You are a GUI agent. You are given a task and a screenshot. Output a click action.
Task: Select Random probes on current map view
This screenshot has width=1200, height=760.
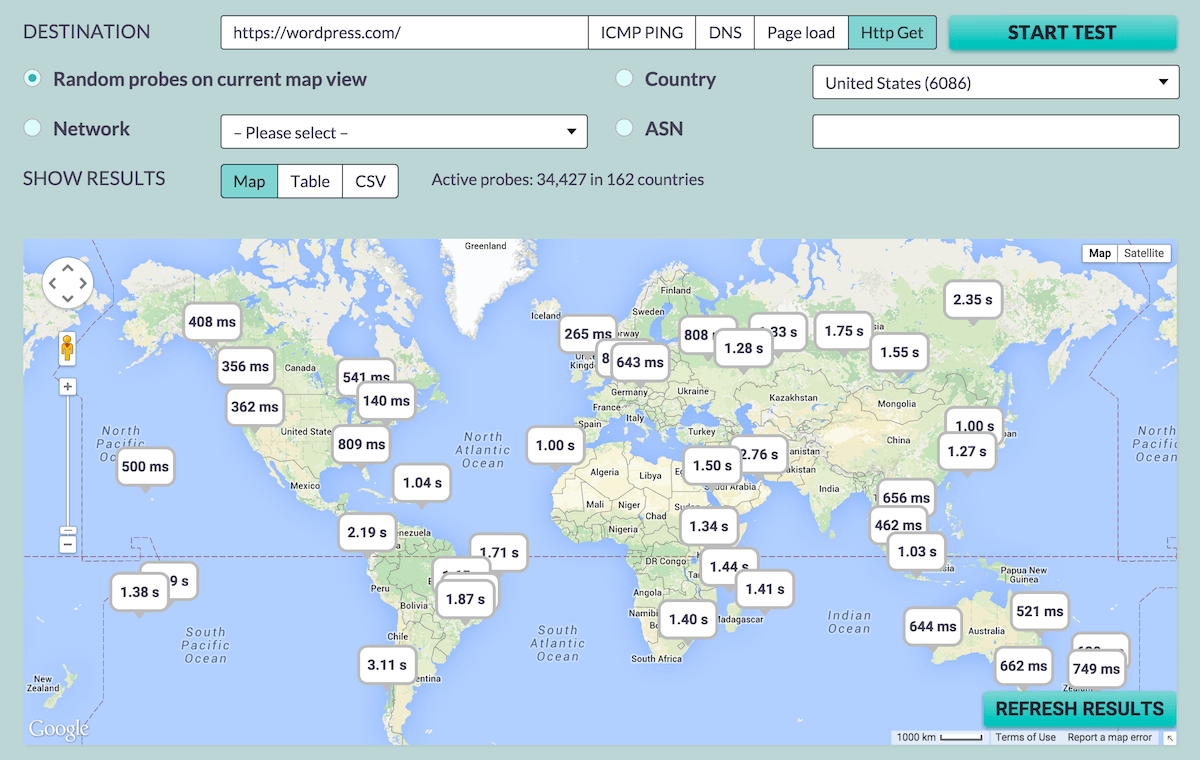tap(33, 79)
